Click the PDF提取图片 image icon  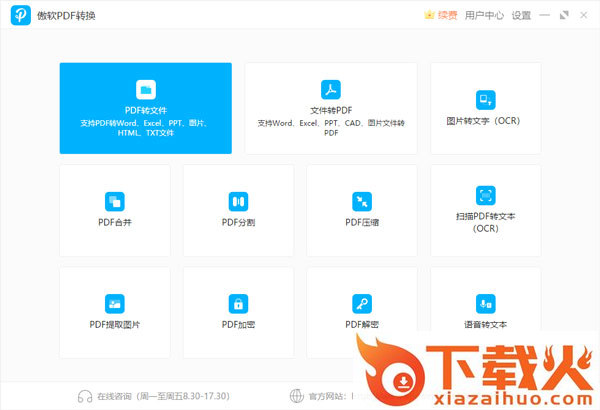click(x=114, y=304)
